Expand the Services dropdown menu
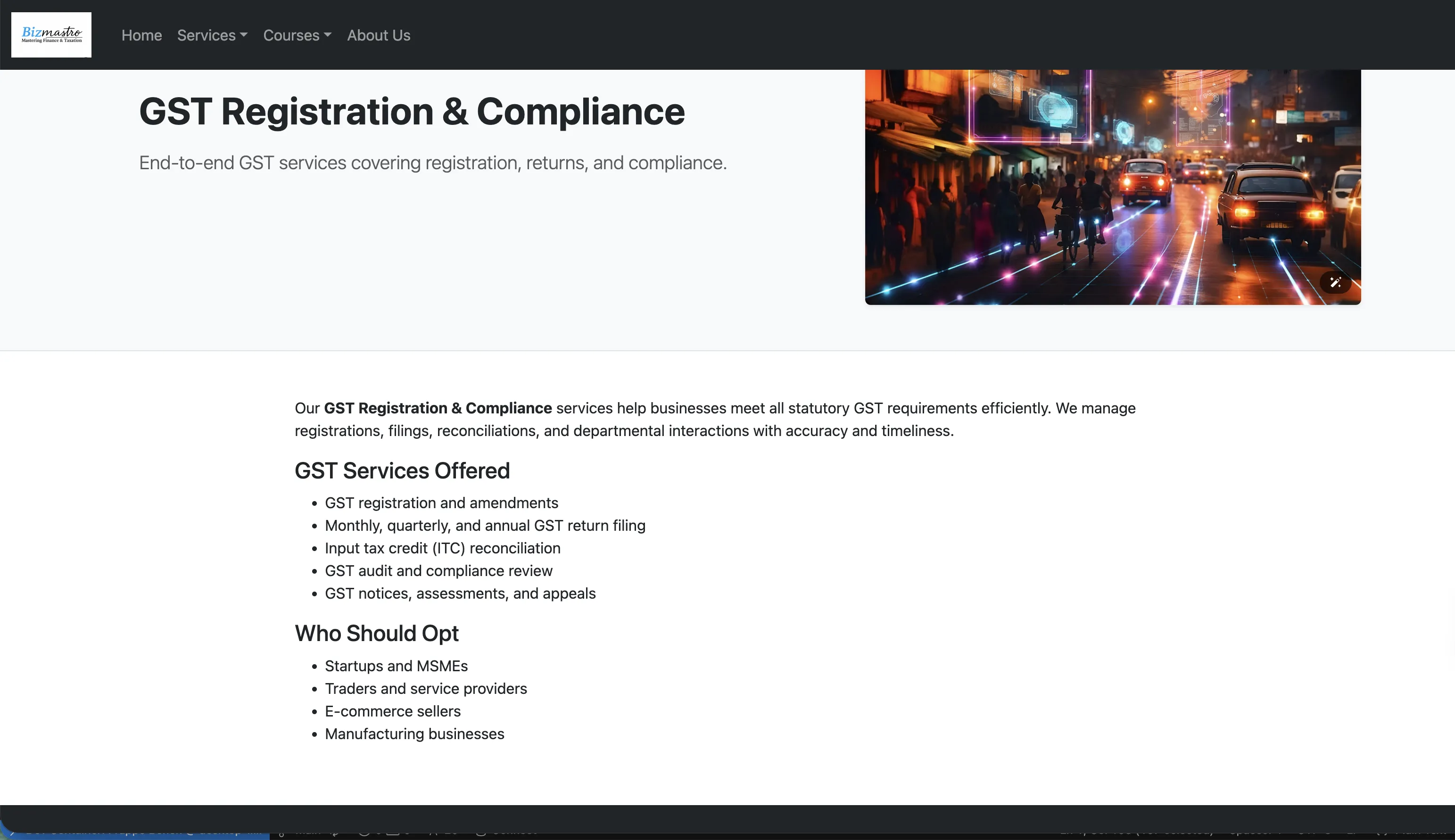Image resolution: width=1455 pixels, height=840 pixels. [x=212, y=35]
